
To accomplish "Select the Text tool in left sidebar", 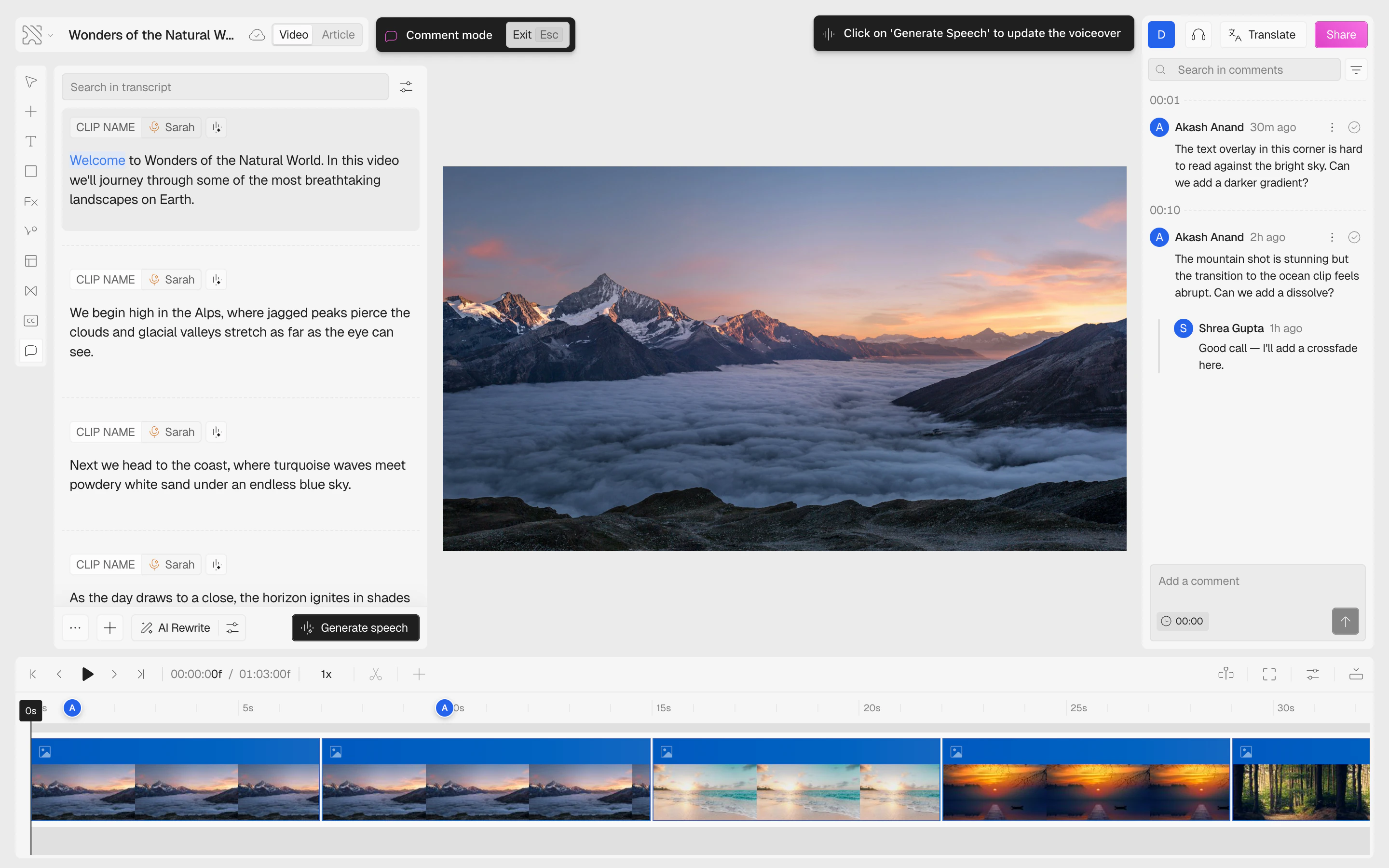I will (x=31, y=141).
